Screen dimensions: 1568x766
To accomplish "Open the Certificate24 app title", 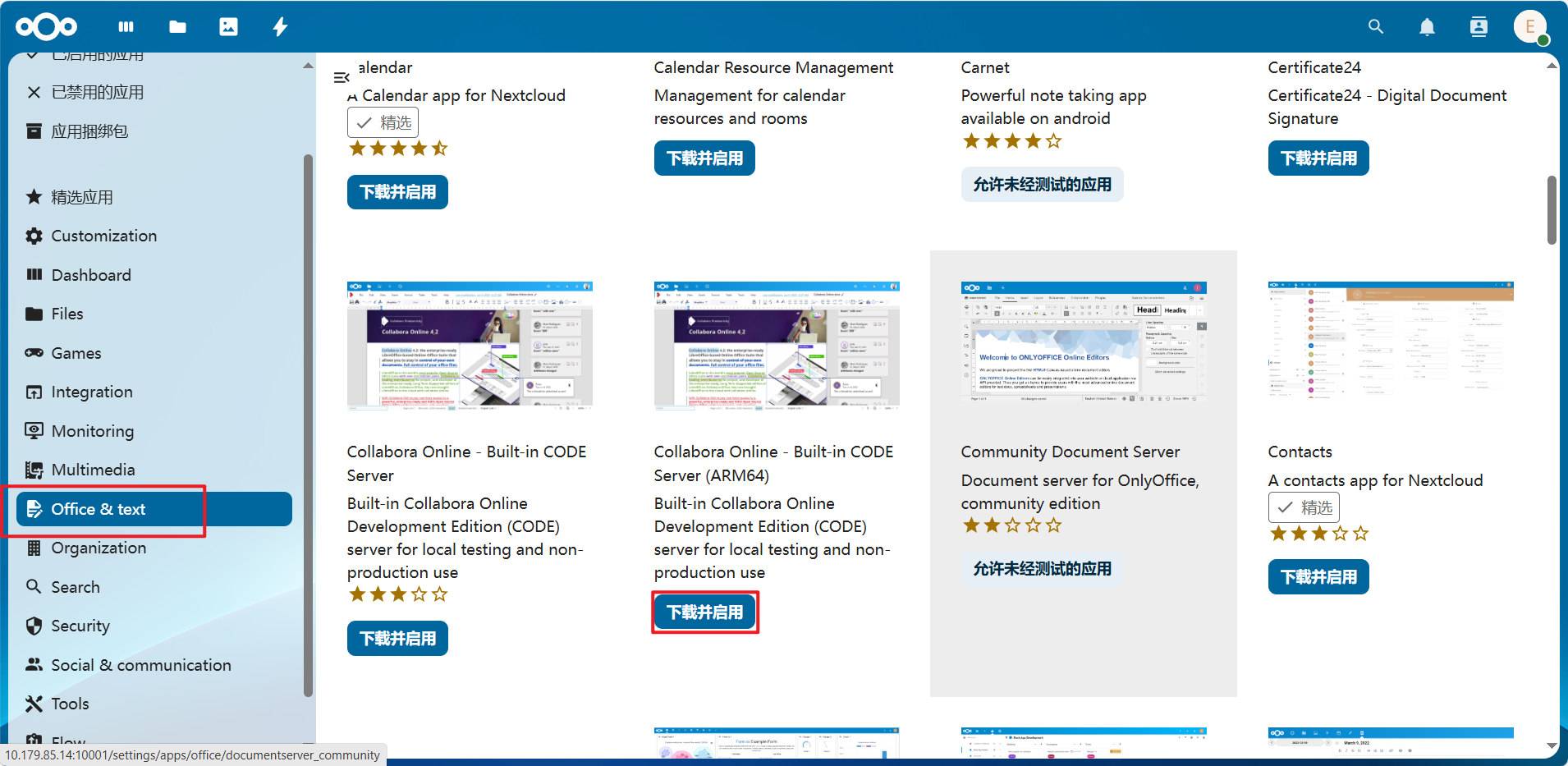I will pyautogui.click(x=1314, y=67).
